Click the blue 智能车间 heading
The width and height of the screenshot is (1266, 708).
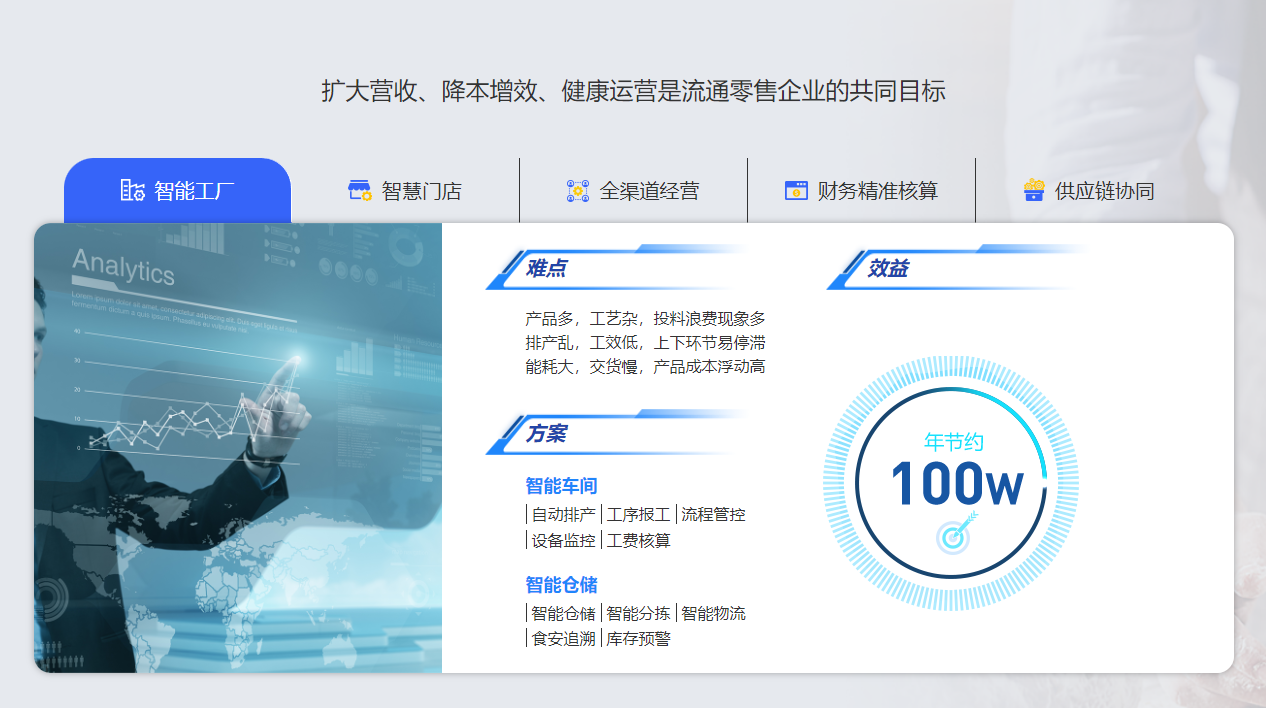[561, 486]
